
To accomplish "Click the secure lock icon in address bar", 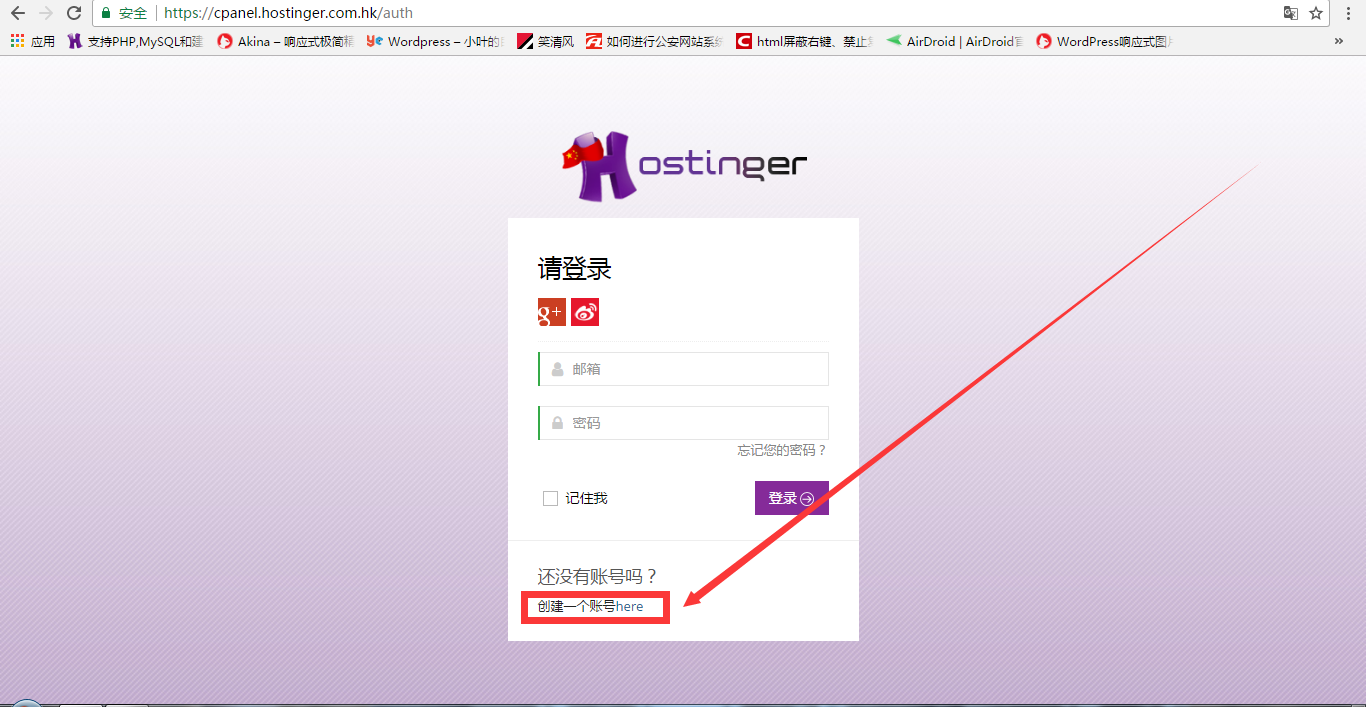I will (x=106, y=13).
